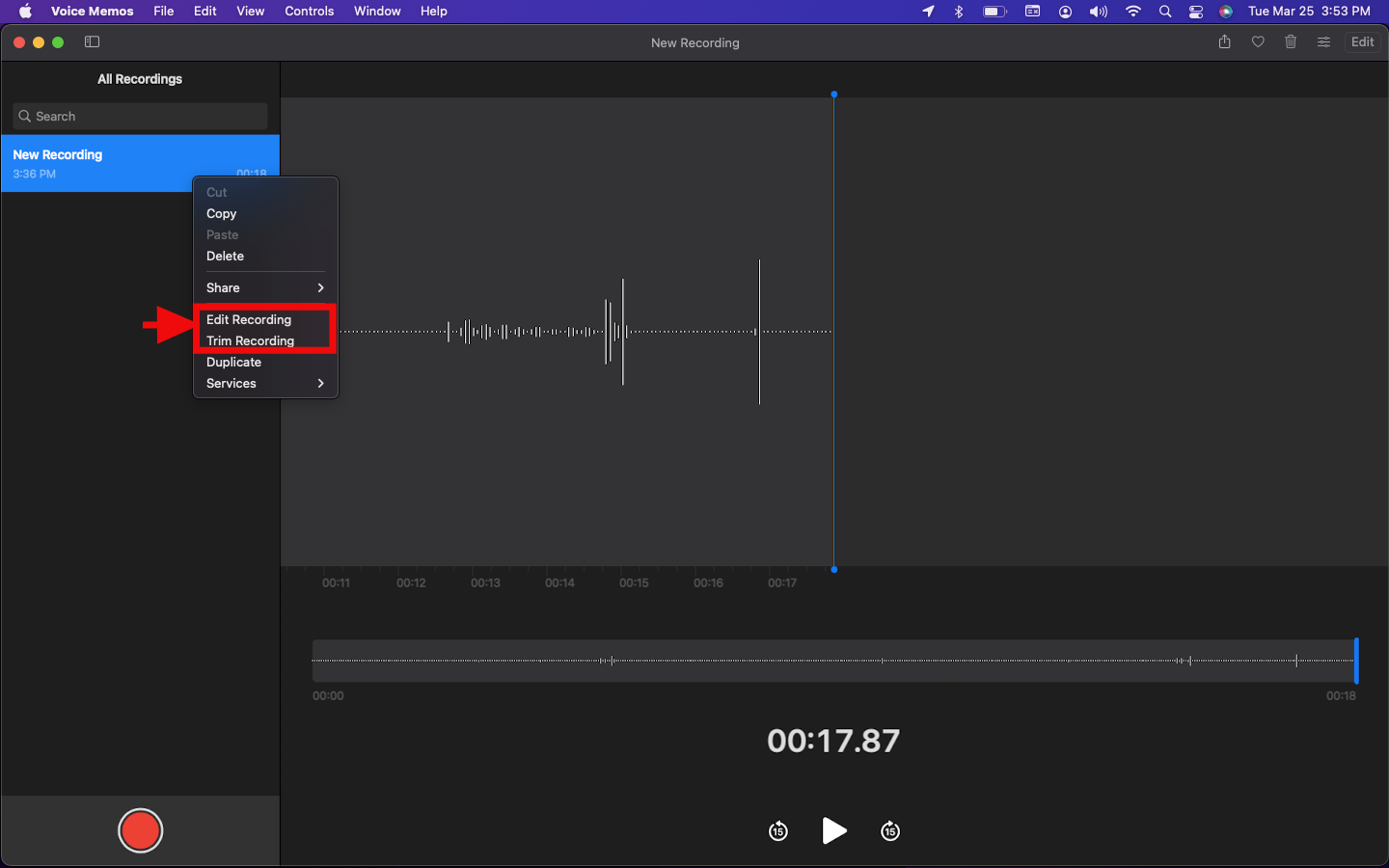Open the Apple menu

[26, 12]
